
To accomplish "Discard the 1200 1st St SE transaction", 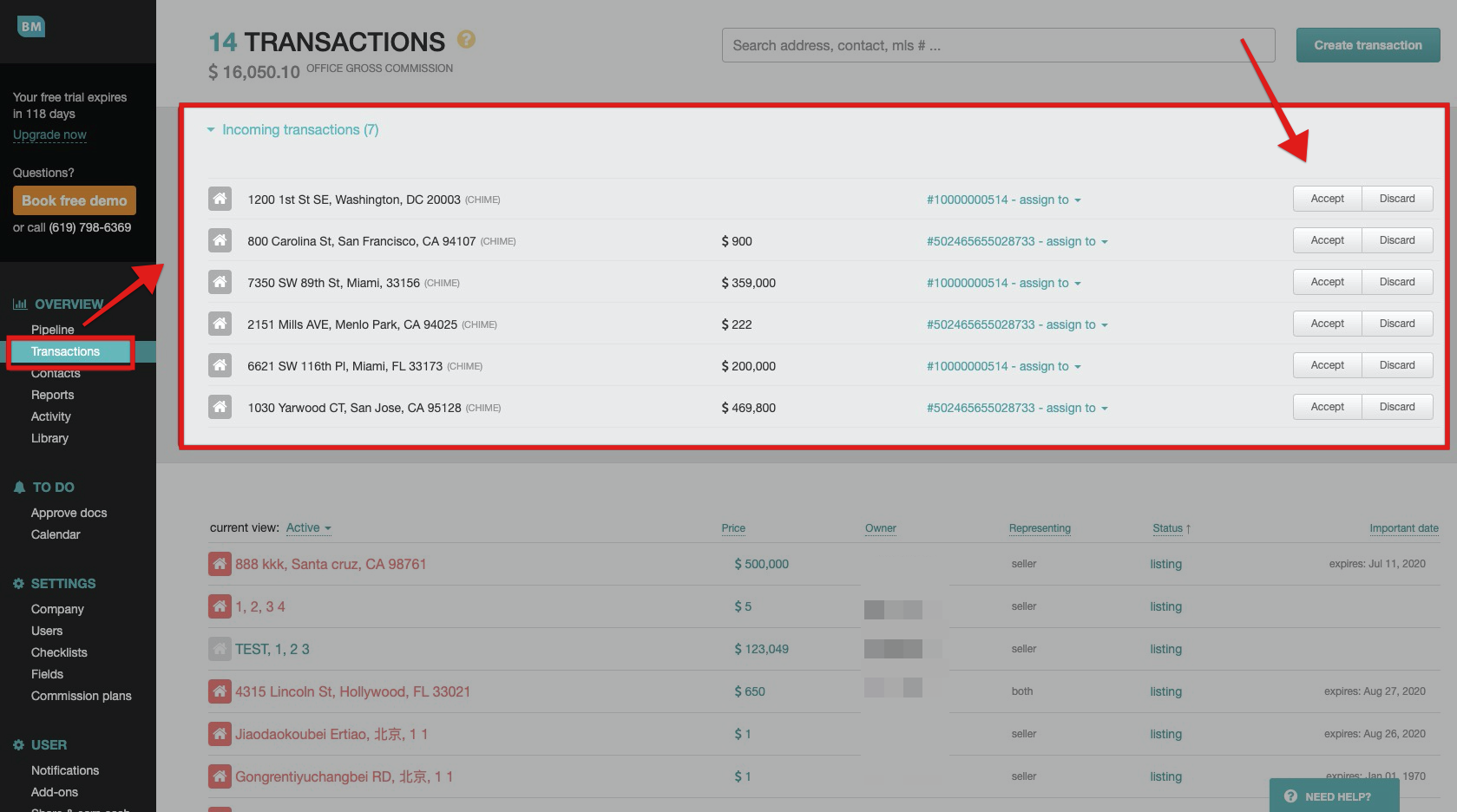I will tap(1397, 199).
